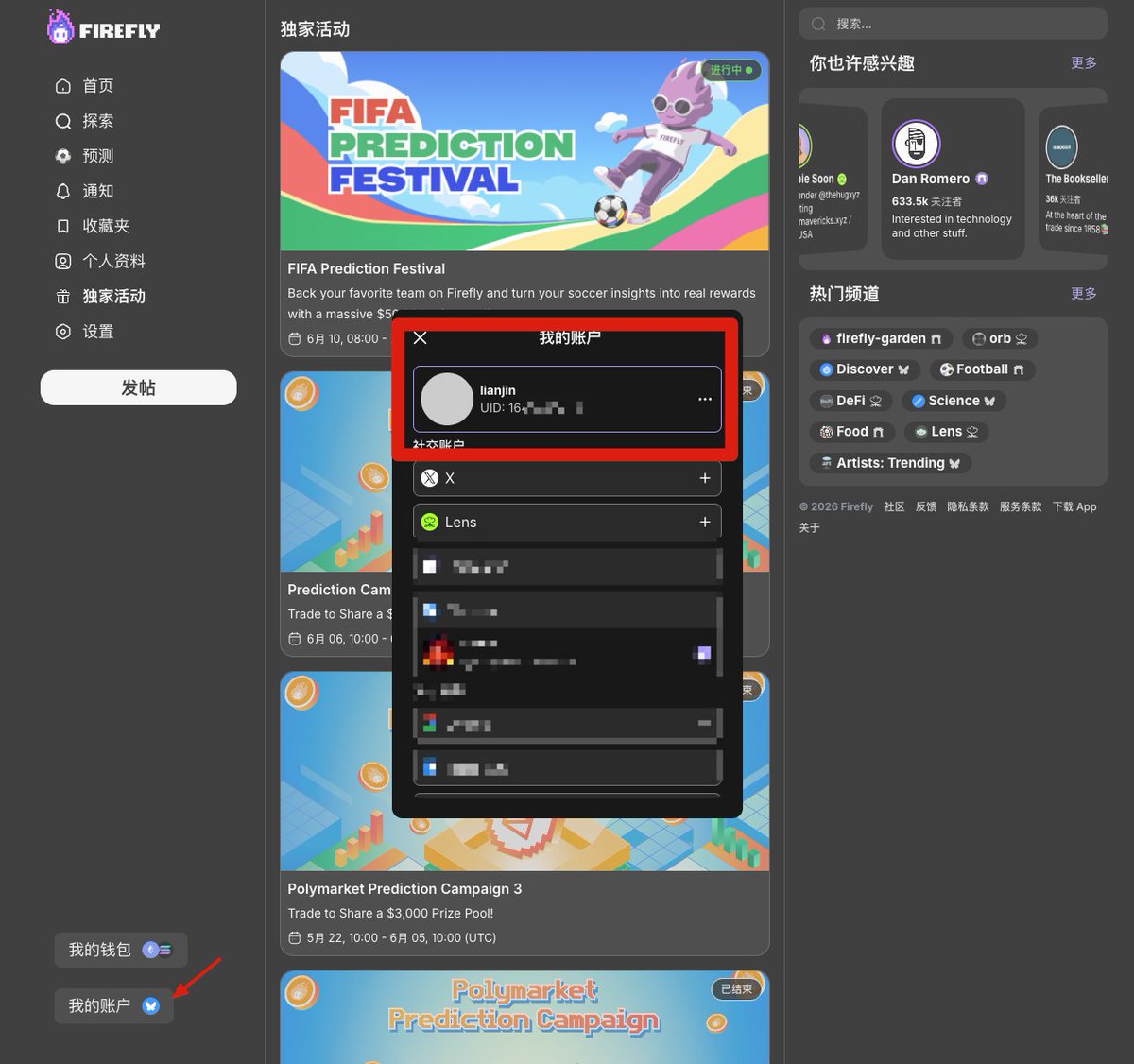
Task: Open 独家活动 exclusive events
Action: pyautogui.click(x=99, y=296)
